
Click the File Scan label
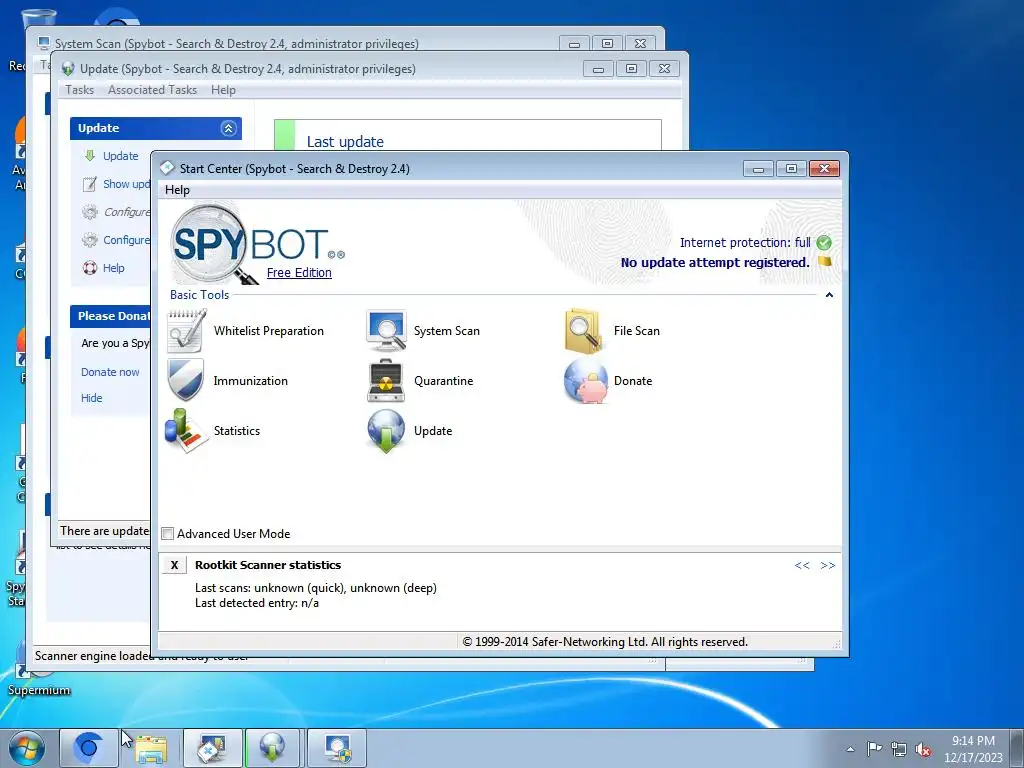[637, 331]
